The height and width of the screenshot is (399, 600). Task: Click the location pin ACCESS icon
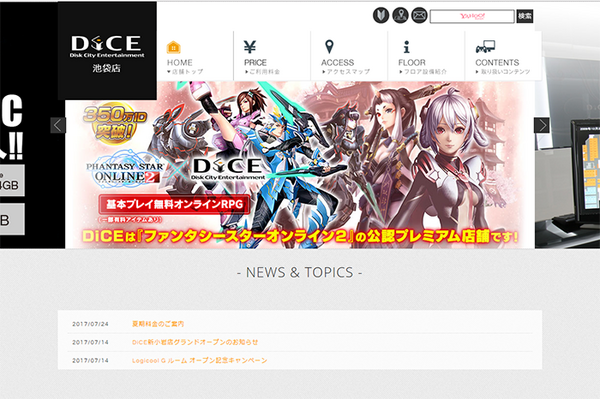point(329,47)
